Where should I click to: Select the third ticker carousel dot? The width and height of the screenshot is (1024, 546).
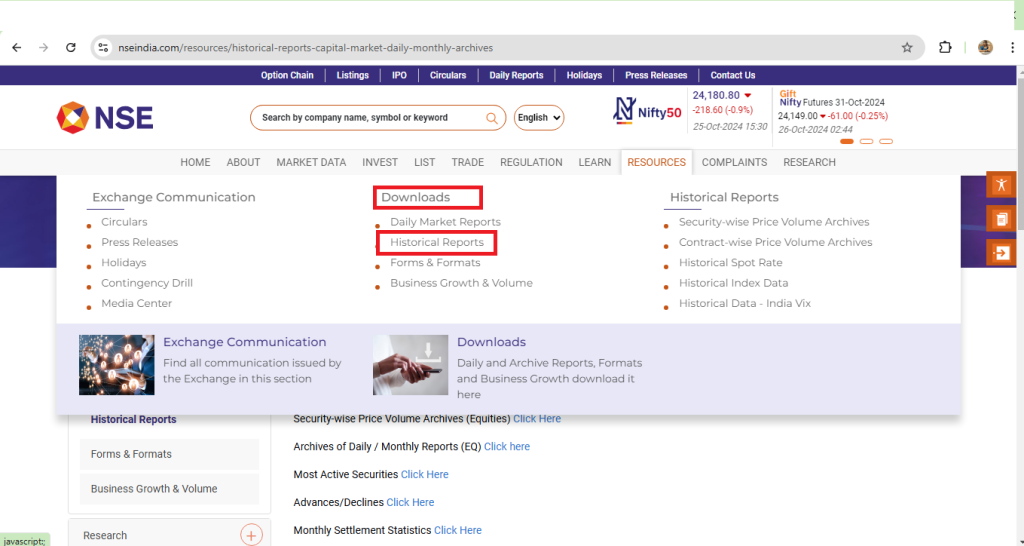pyautogui.click(x=886, y=141)
